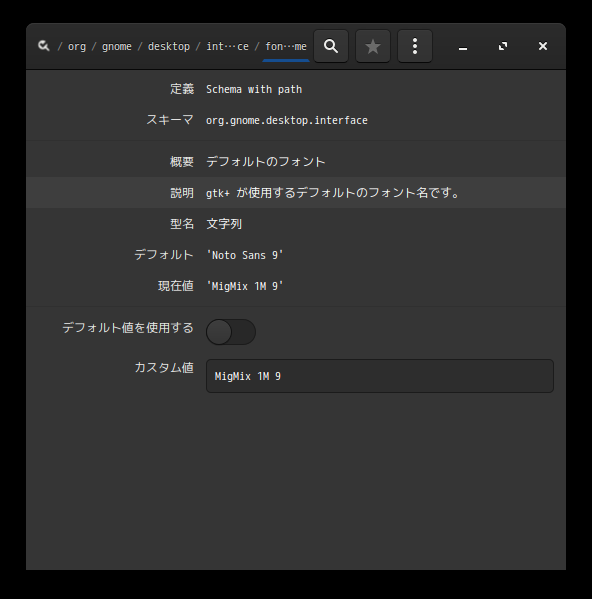
Task: Click the default value 'Noto Sans 9'
Action: [245, 255]
